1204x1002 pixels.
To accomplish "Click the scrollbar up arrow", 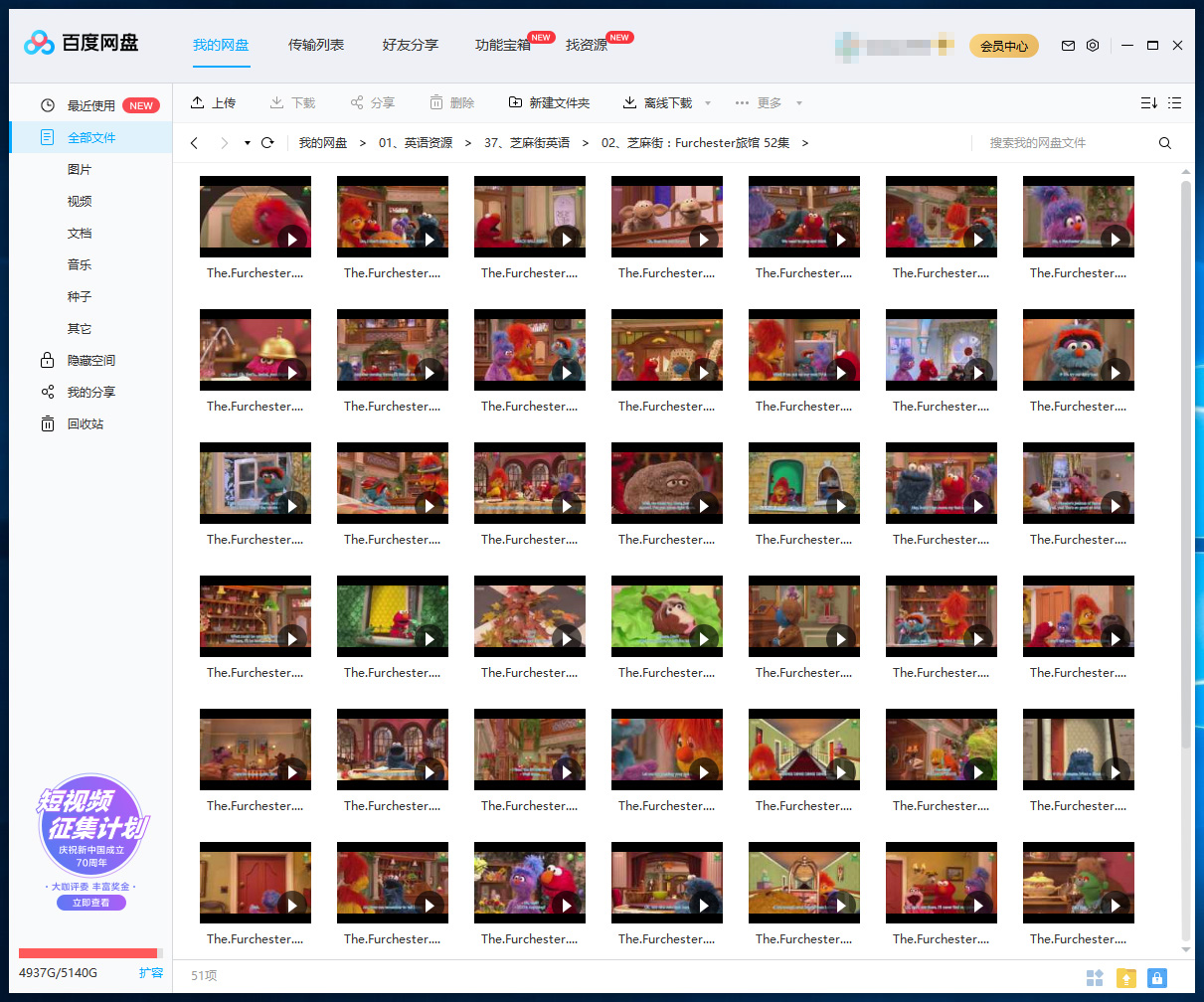I will (1185, 172).
